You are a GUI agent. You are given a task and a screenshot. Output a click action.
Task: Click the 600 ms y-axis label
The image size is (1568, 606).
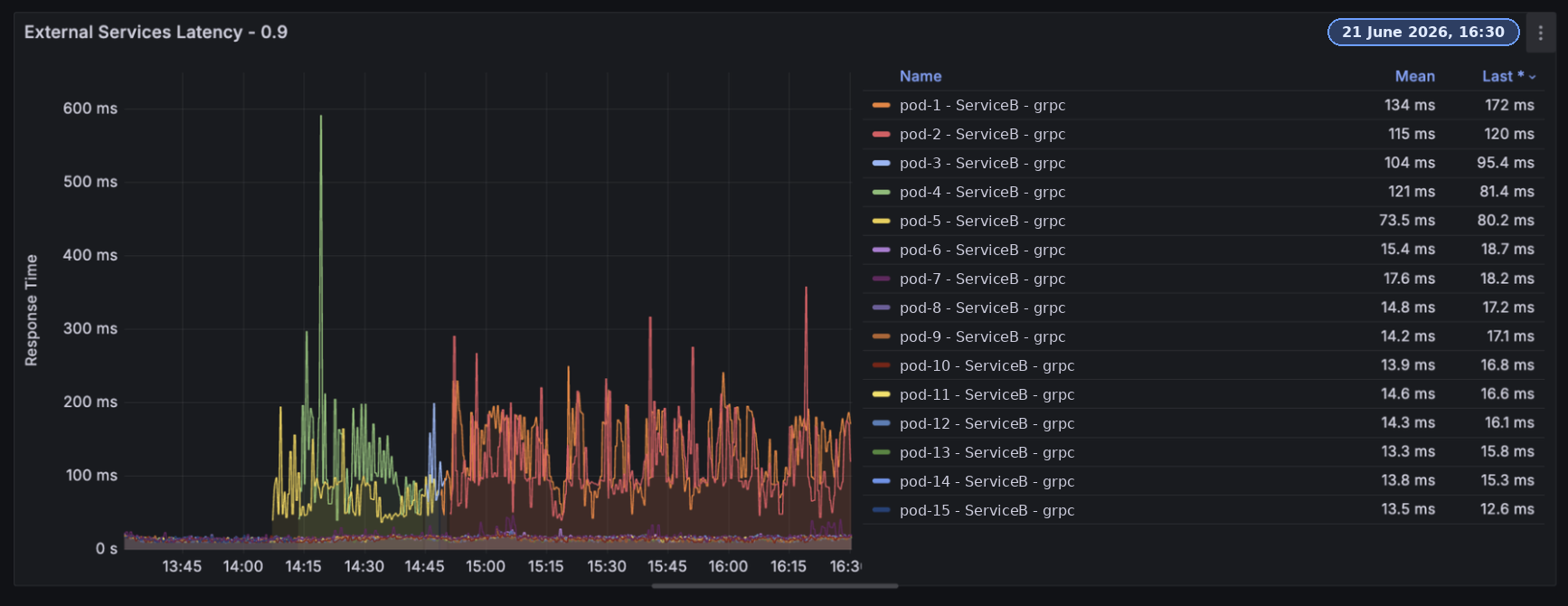point(90,109)
